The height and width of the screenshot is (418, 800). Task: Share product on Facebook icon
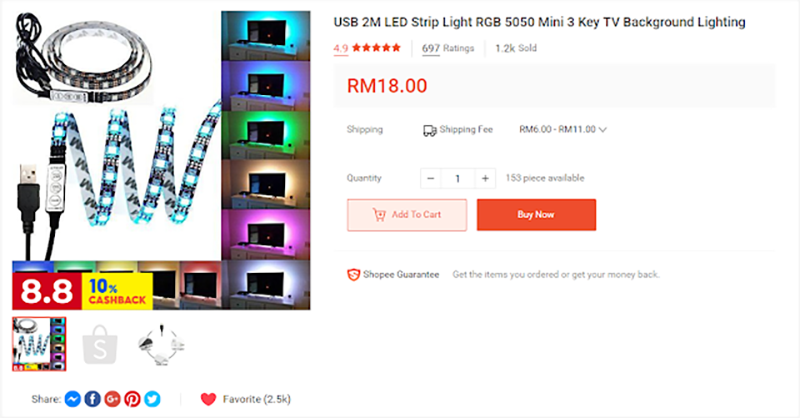click(92, 399)
